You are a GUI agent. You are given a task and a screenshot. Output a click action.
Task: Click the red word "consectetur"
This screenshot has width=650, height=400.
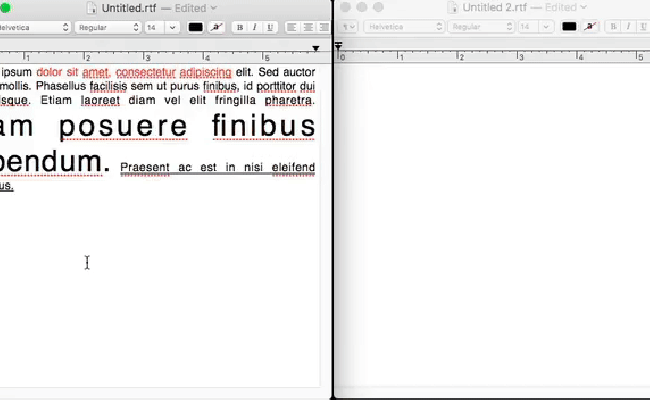click(x=146, y=73)
